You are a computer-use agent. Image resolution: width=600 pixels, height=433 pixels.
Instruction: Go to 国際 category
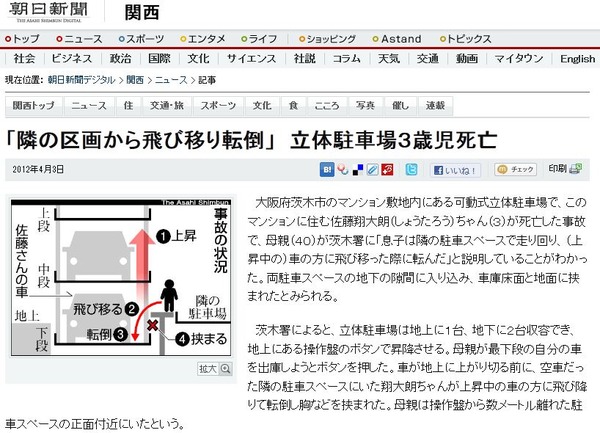point(160,59)
